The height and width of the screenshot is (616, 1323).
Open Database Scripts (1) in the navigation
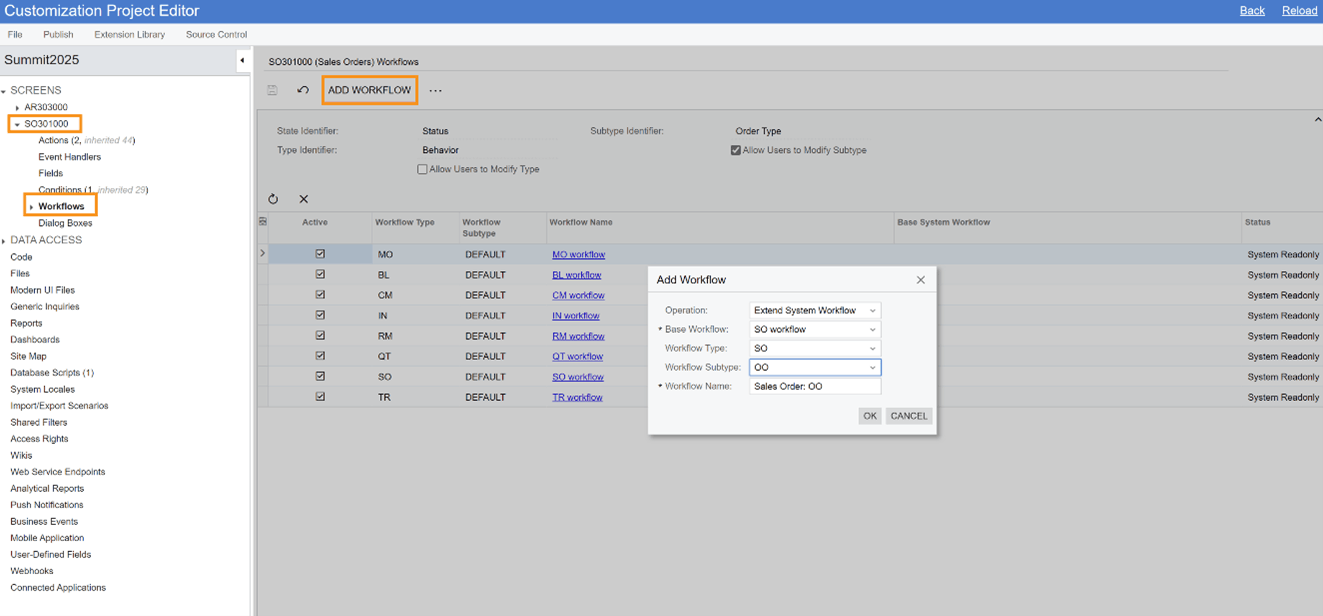coord(52,373)
